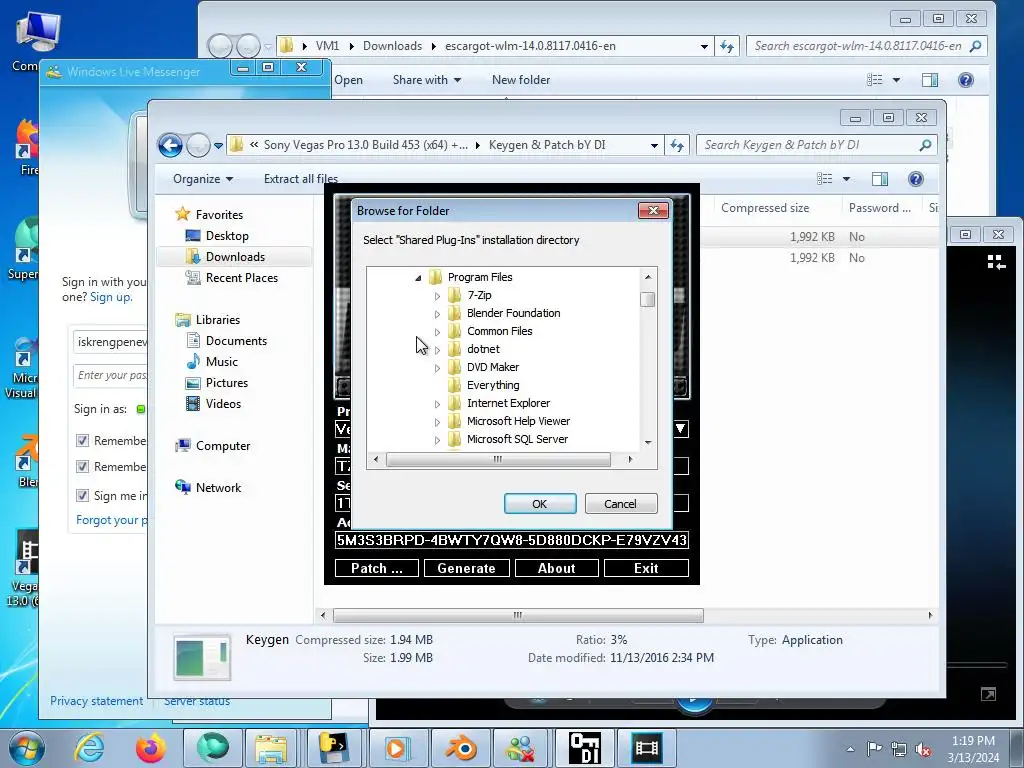Click New folder in the escargot window
1024x768 pixels.
pyautogui.click(x=520, y=80)
